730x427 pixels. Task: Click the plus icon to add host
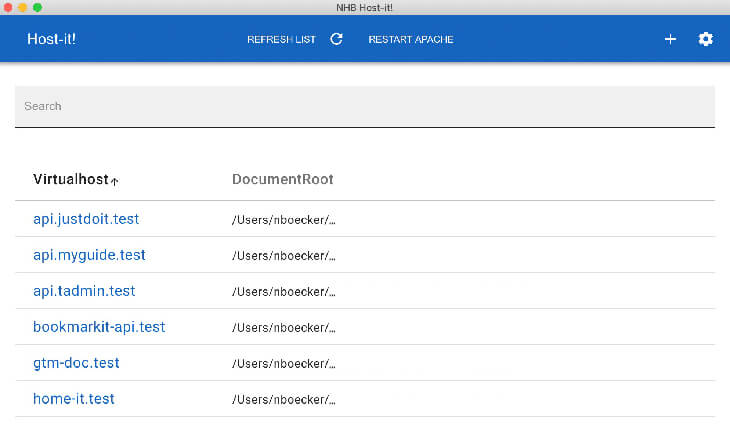[x=670, y=39]
